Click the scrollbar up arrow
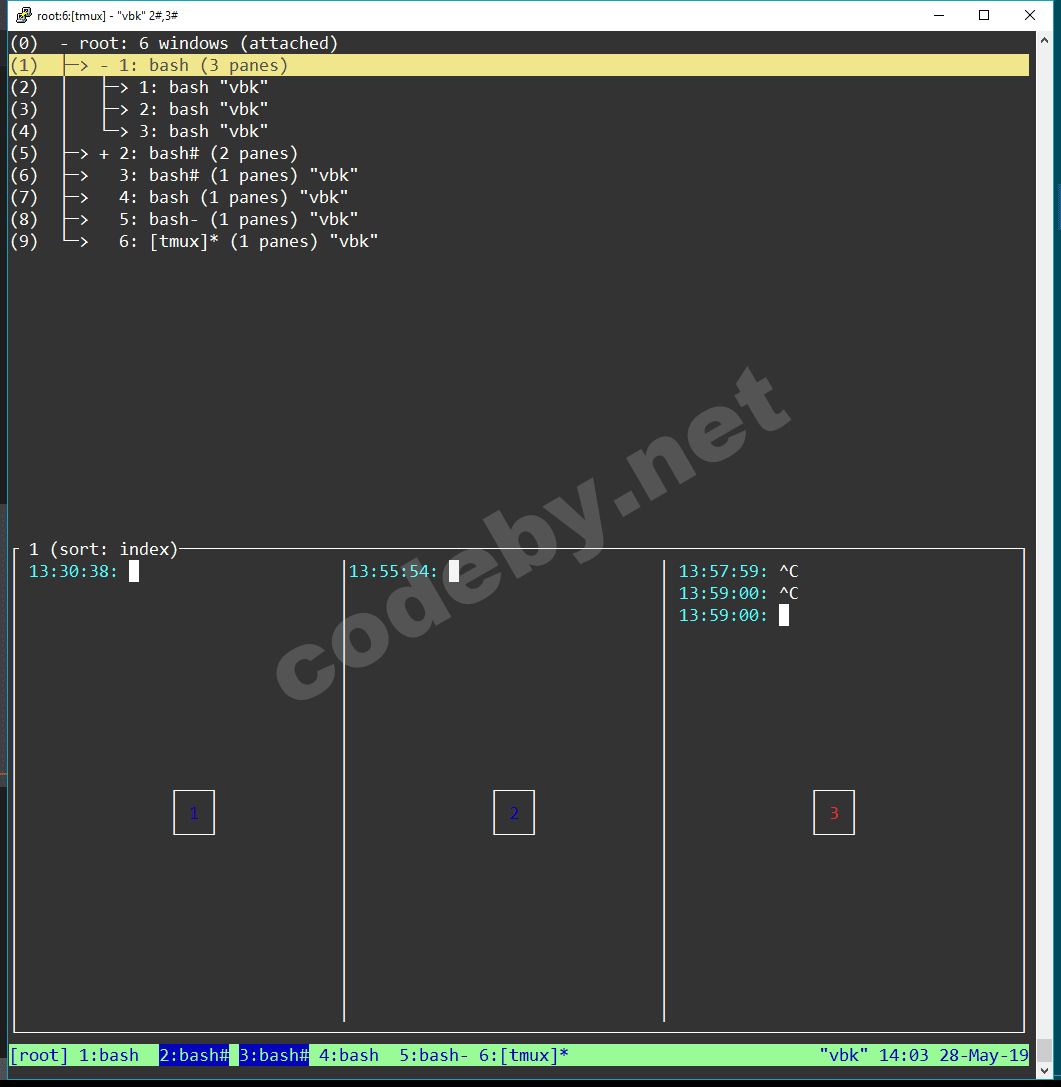Viewport: 1061px width, 1087px height. point(1044,40)
